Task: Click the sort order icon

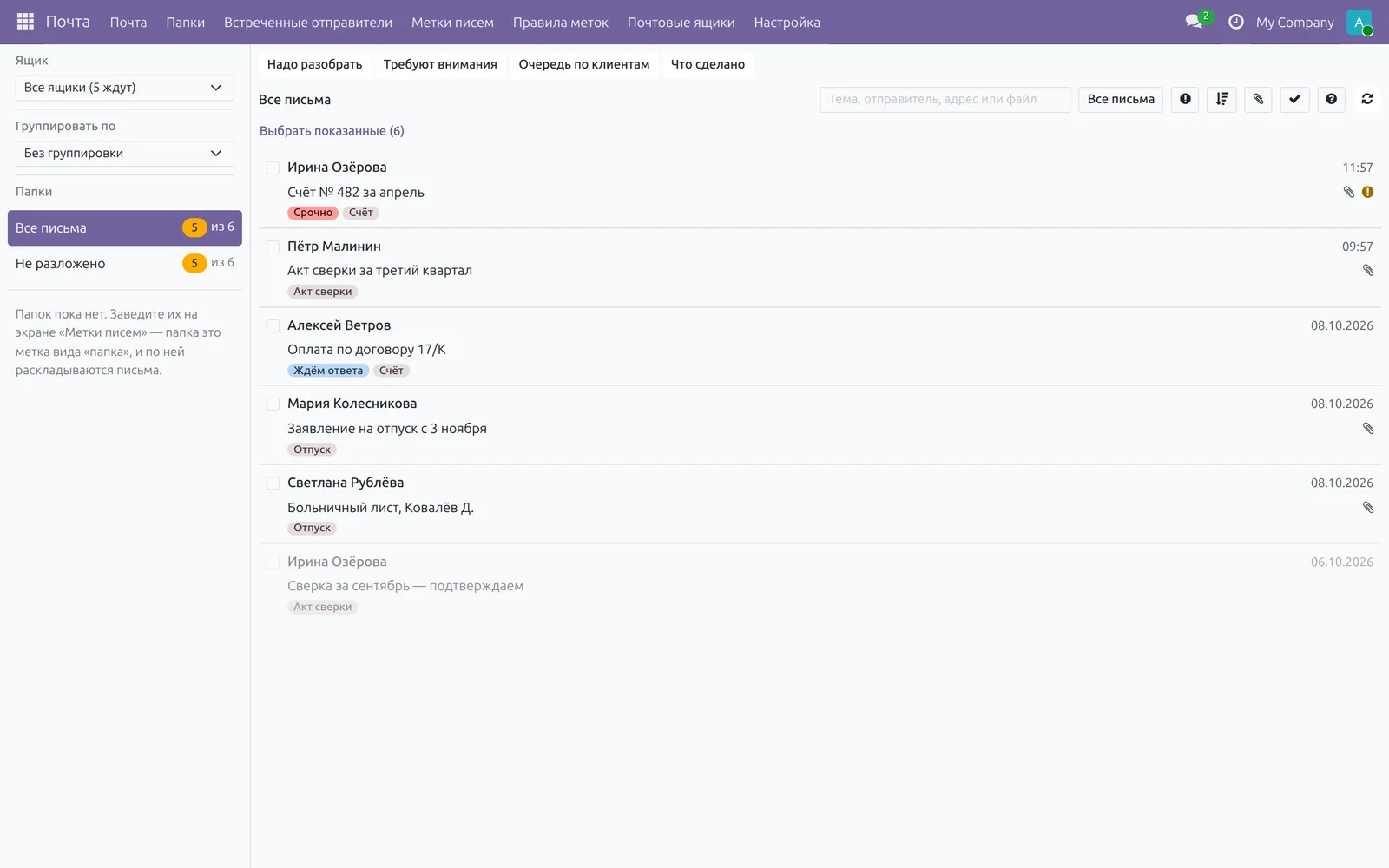Action: click(1221, 99)
